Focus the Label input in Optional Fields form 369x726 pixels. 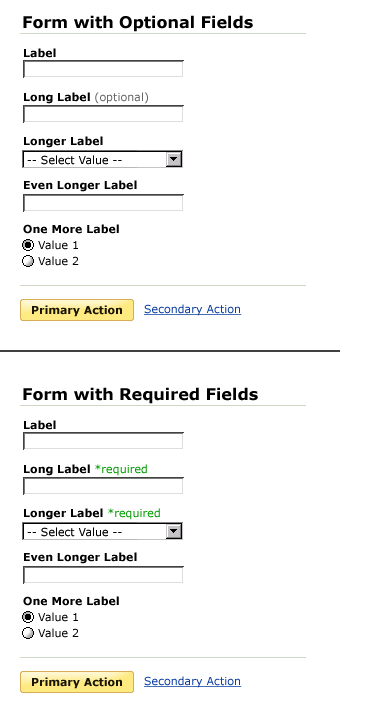(103, 69)
